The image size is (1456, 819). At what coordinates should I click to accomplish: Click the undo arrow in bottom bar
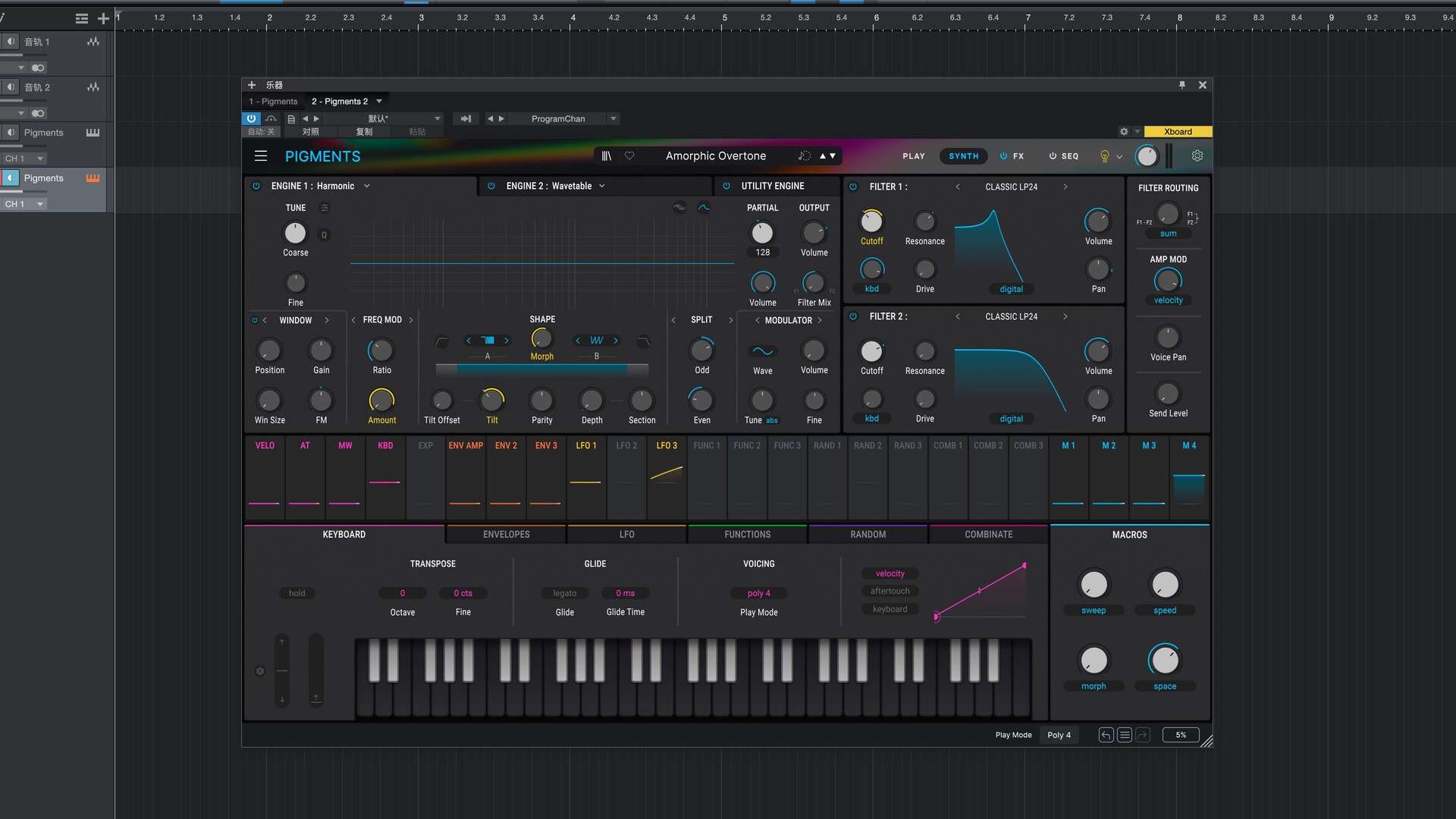coord(1106,735)
